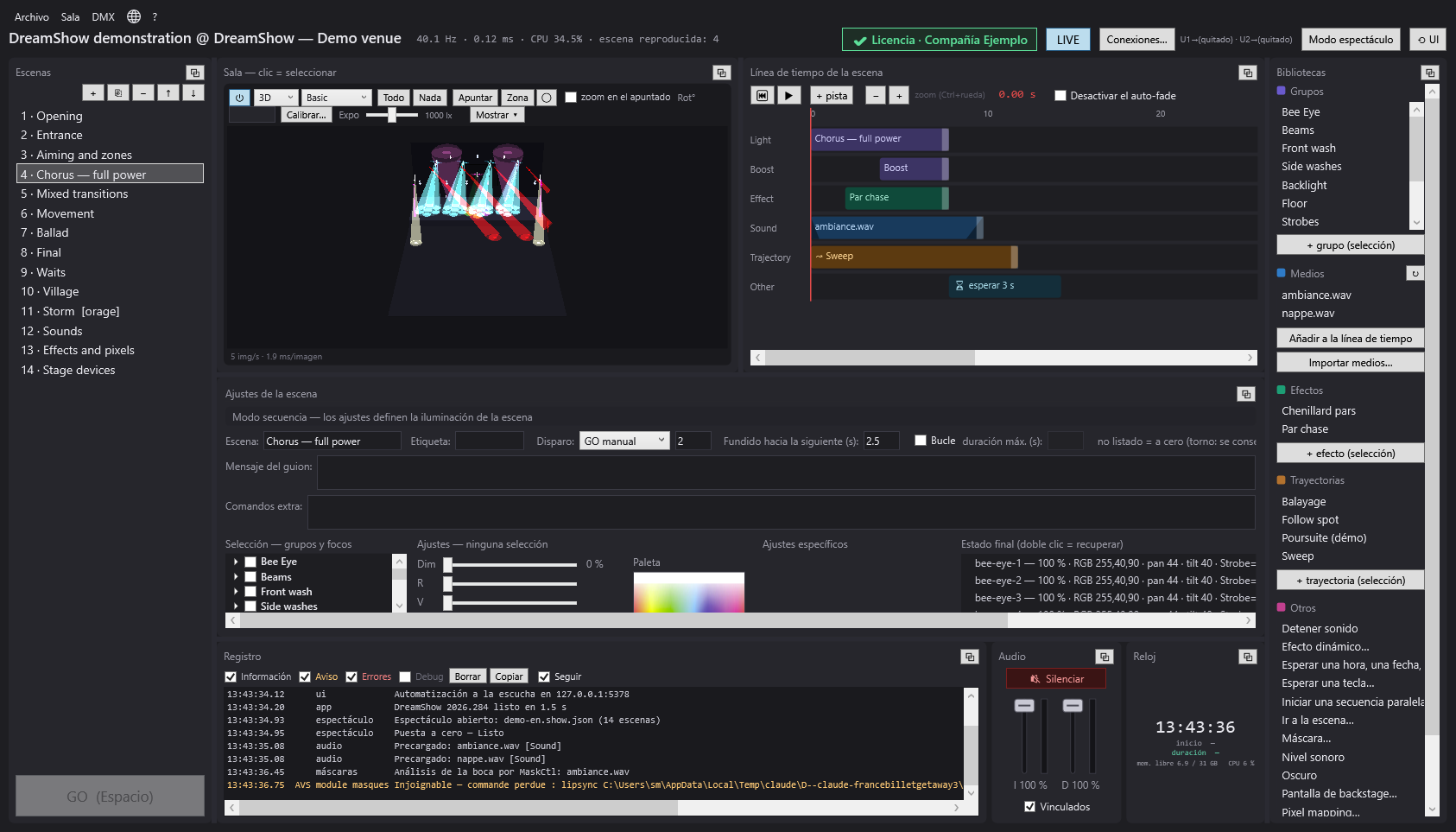Open the 3D view mode dropdown
The width and height of the screenshot is (1456, 832).
click(x=276, y=98)
